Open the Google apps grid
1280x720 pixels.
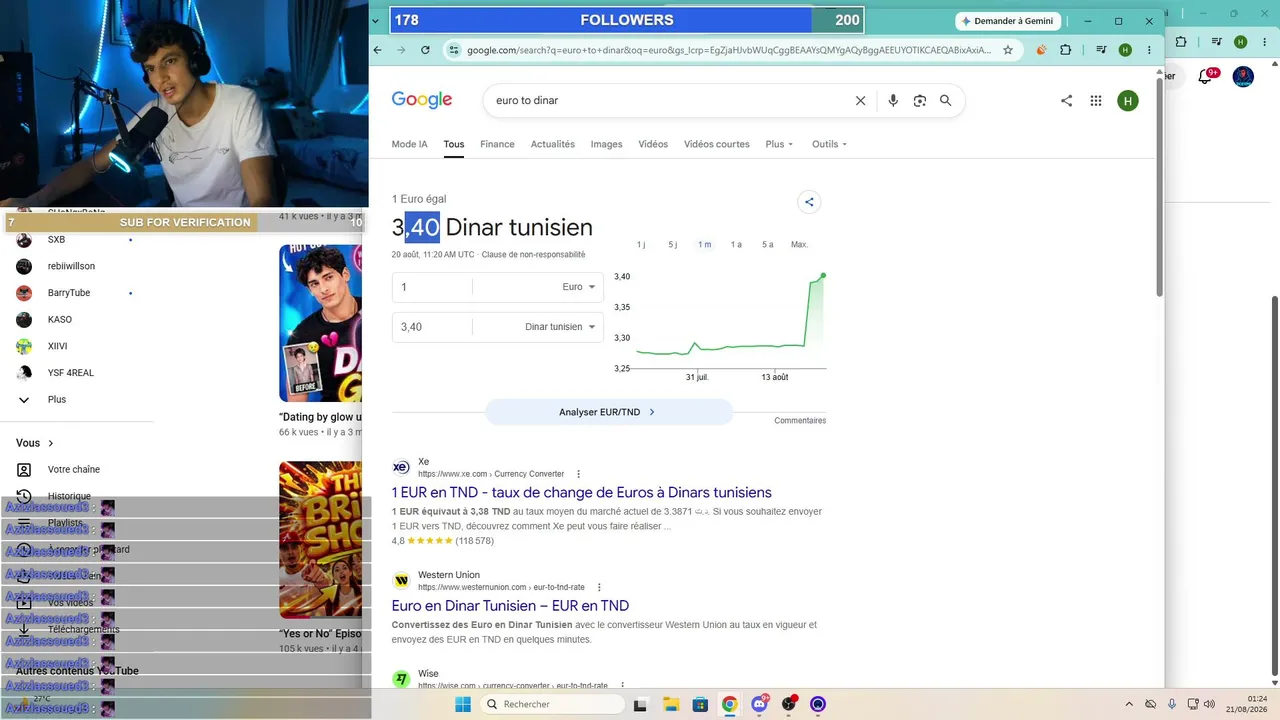click(1096, 100)
